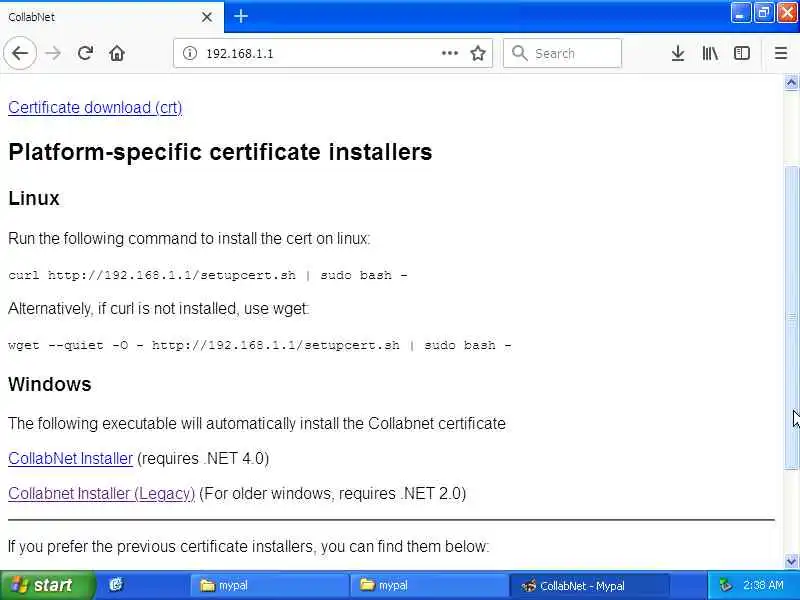Open the page actions three-dot menu
The width and height of the screenshot is (800, 600).
click(x=449, y=53)
